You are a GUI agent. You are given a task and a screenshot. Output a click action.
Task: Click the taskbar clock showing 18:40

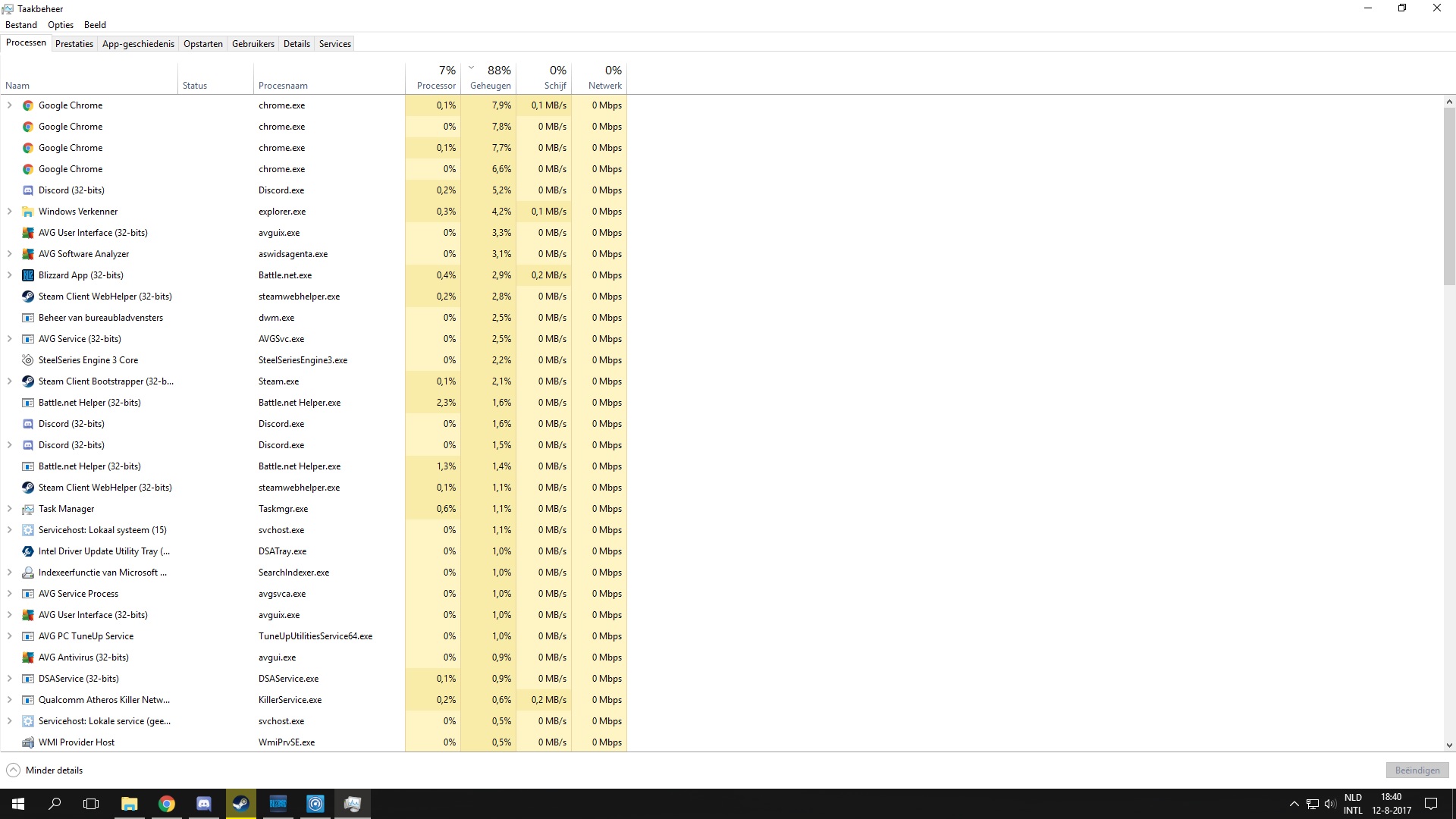[x=1392, y=804]
